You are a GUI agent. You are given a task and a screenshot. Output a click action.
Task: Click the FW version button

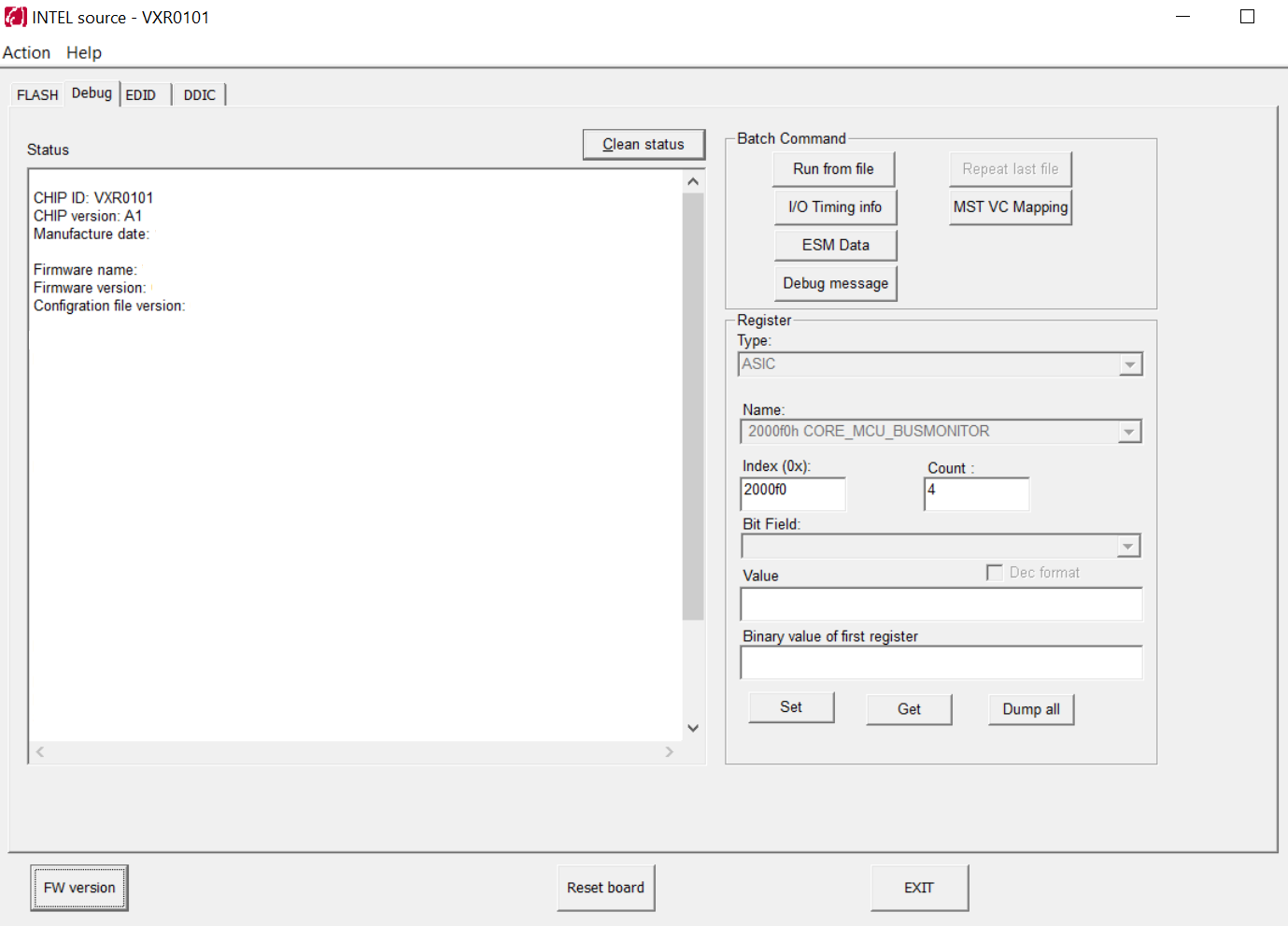79,888
